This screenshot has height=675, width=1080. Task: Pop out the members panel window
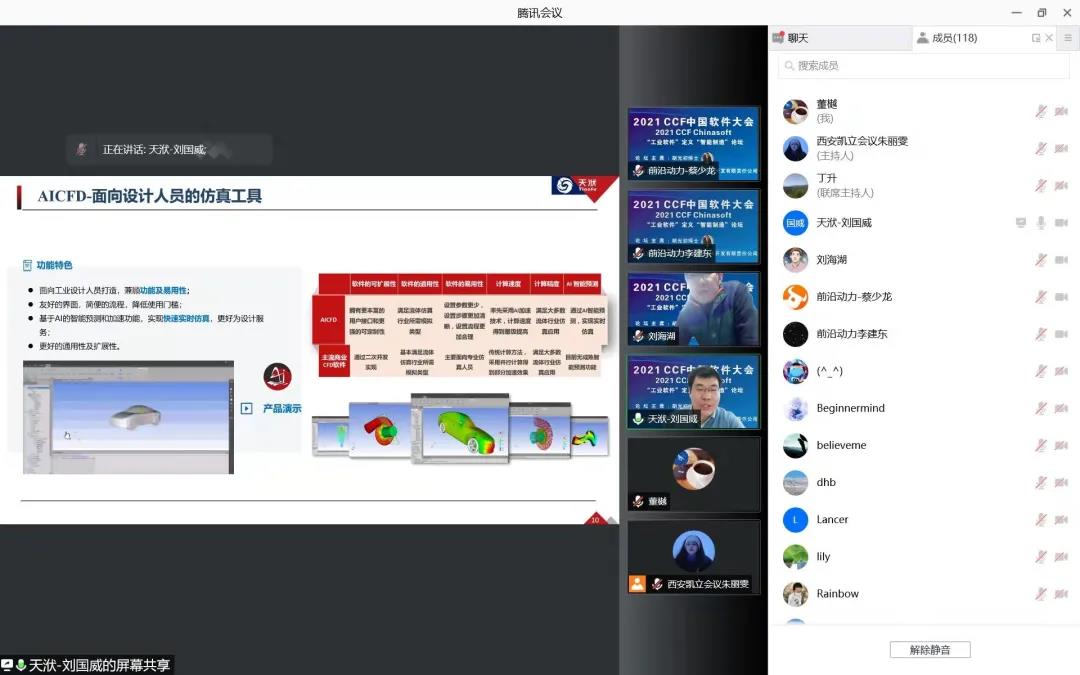pos(1036,38)
